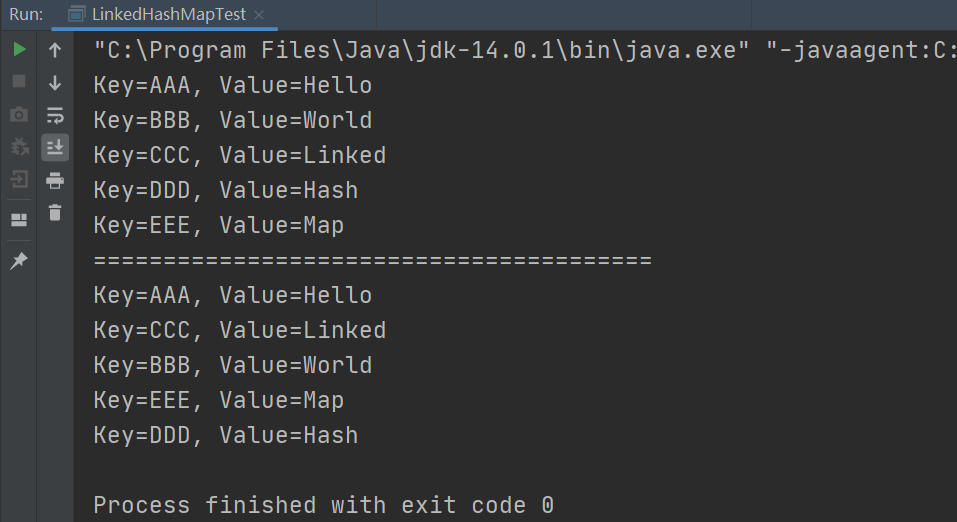Click the first 'Key=AAA, Value=Hello' output line
The width and height of the screenshot is (957, 522).
[232, 86]
